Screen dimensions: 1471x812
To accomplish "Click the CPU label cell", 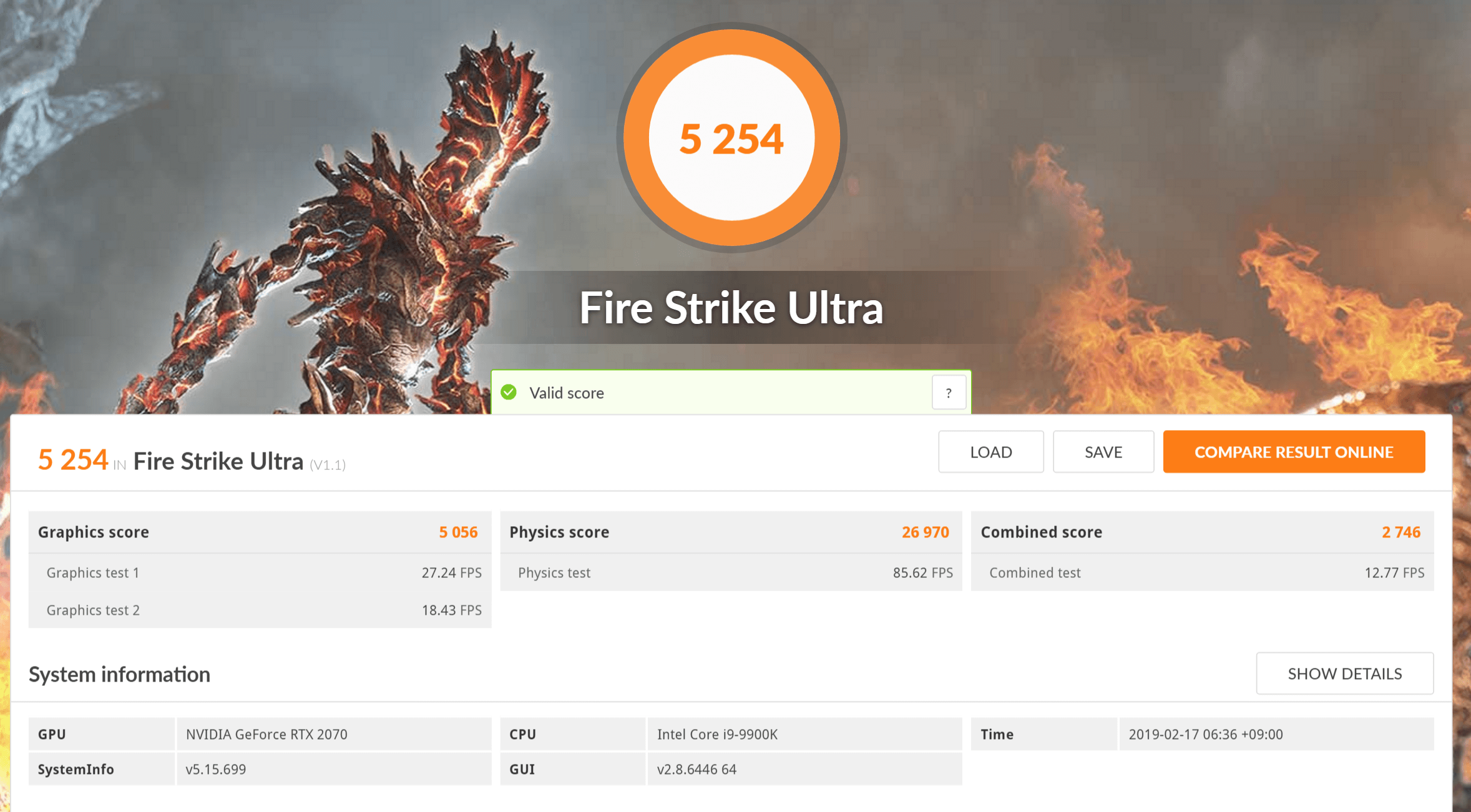I will (x=572, y=734).
